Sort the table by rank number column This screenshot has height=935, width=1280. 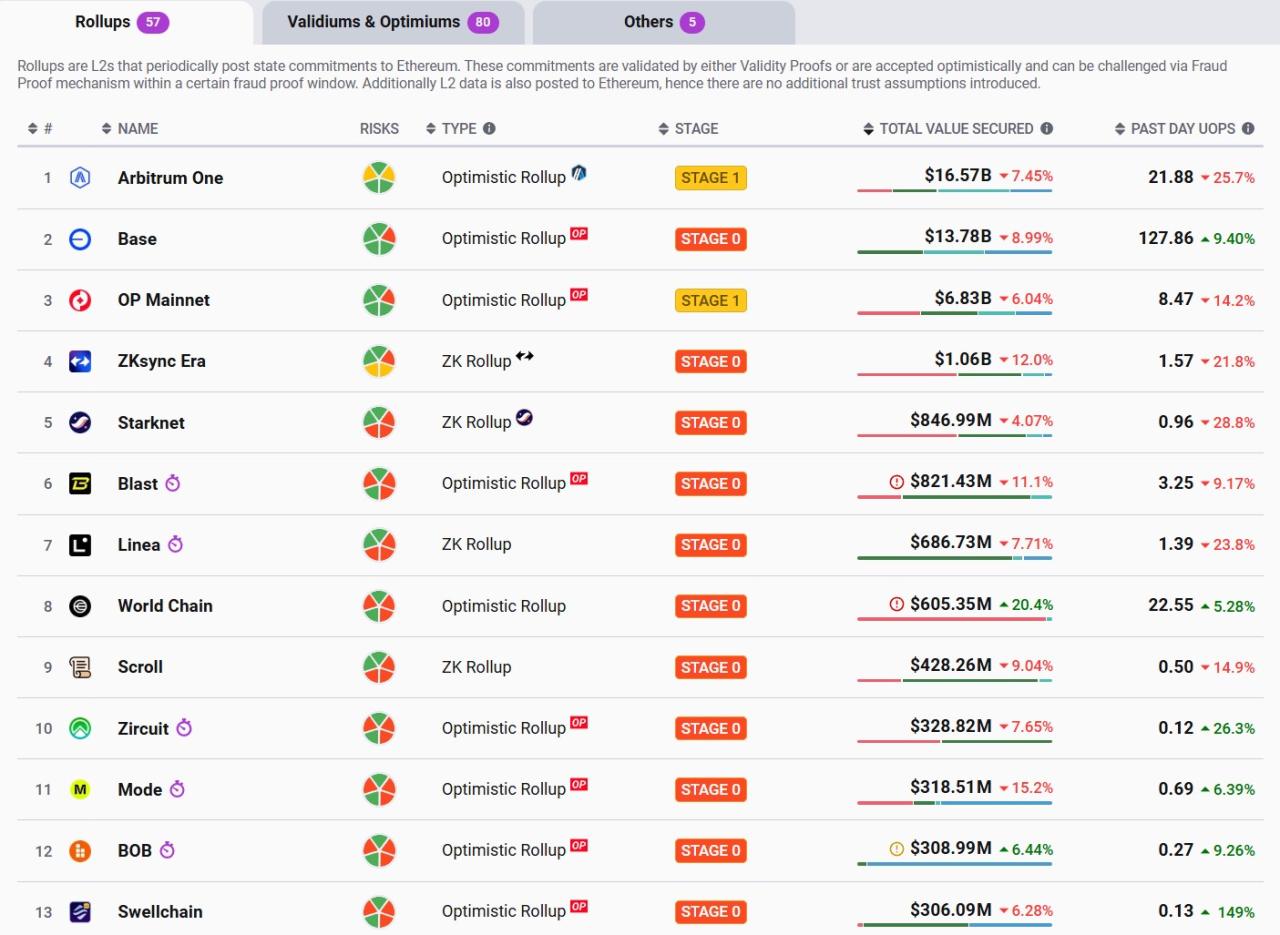point(40,129)
